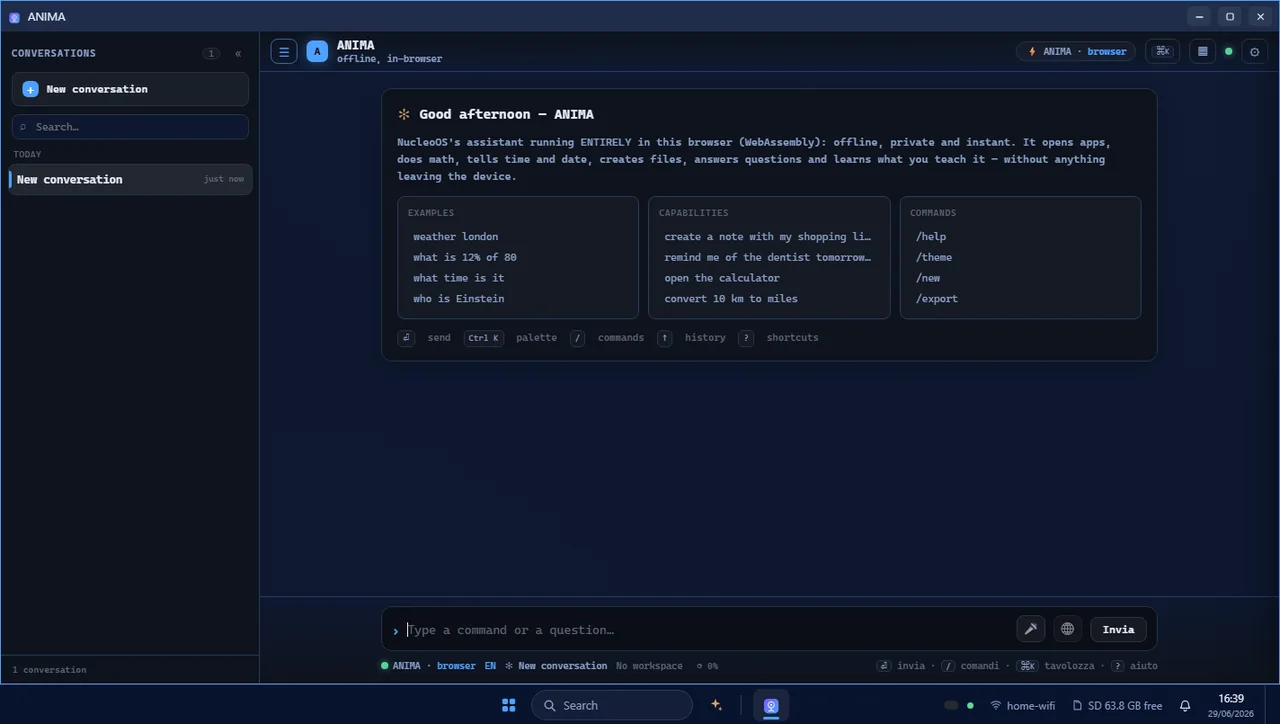Viewport: 1280px width, 724px height.
Task: Send the message with the Invia button
Action: click(x=1118, y=629)
